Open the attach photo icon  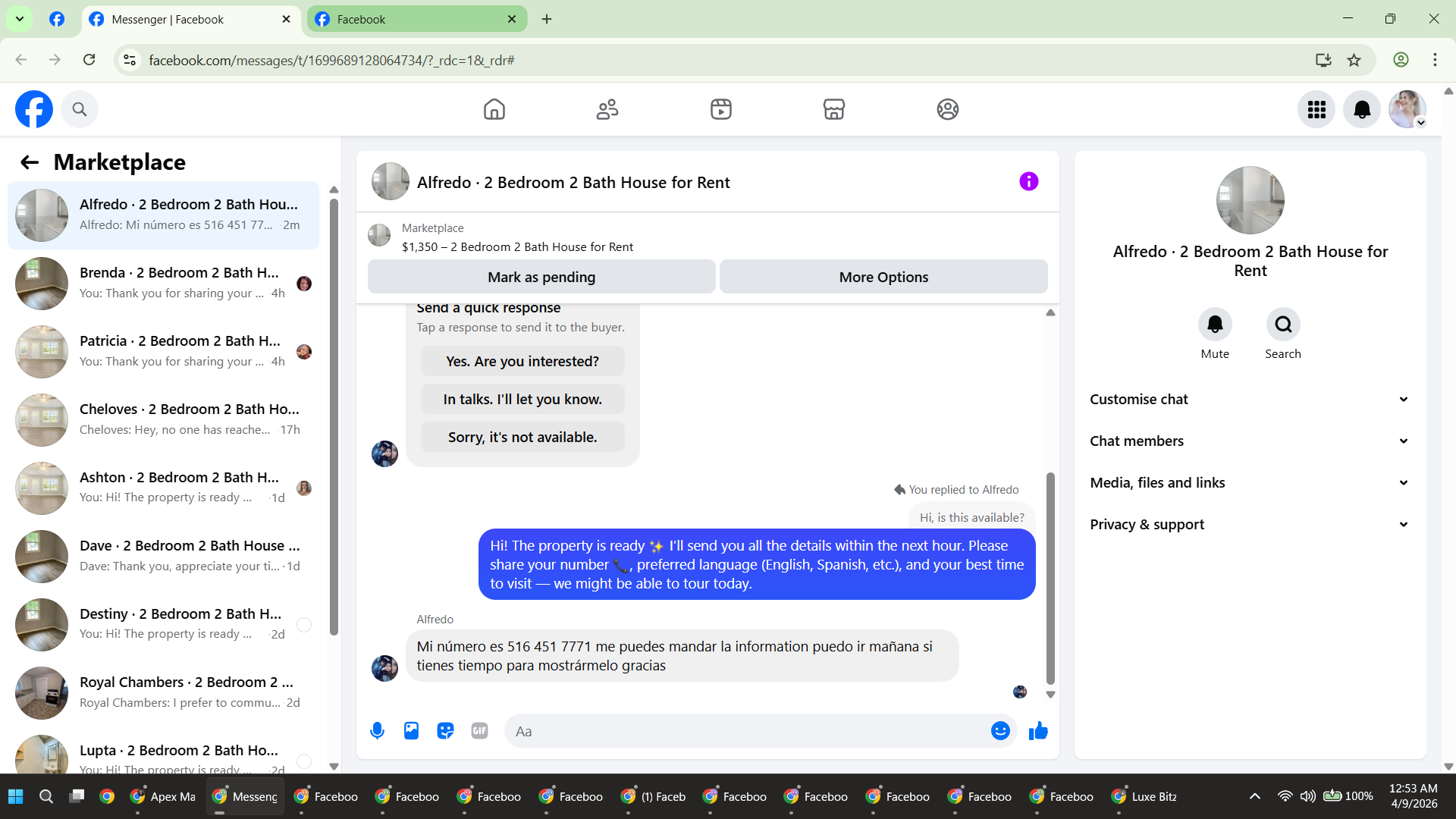pos(411,731)
